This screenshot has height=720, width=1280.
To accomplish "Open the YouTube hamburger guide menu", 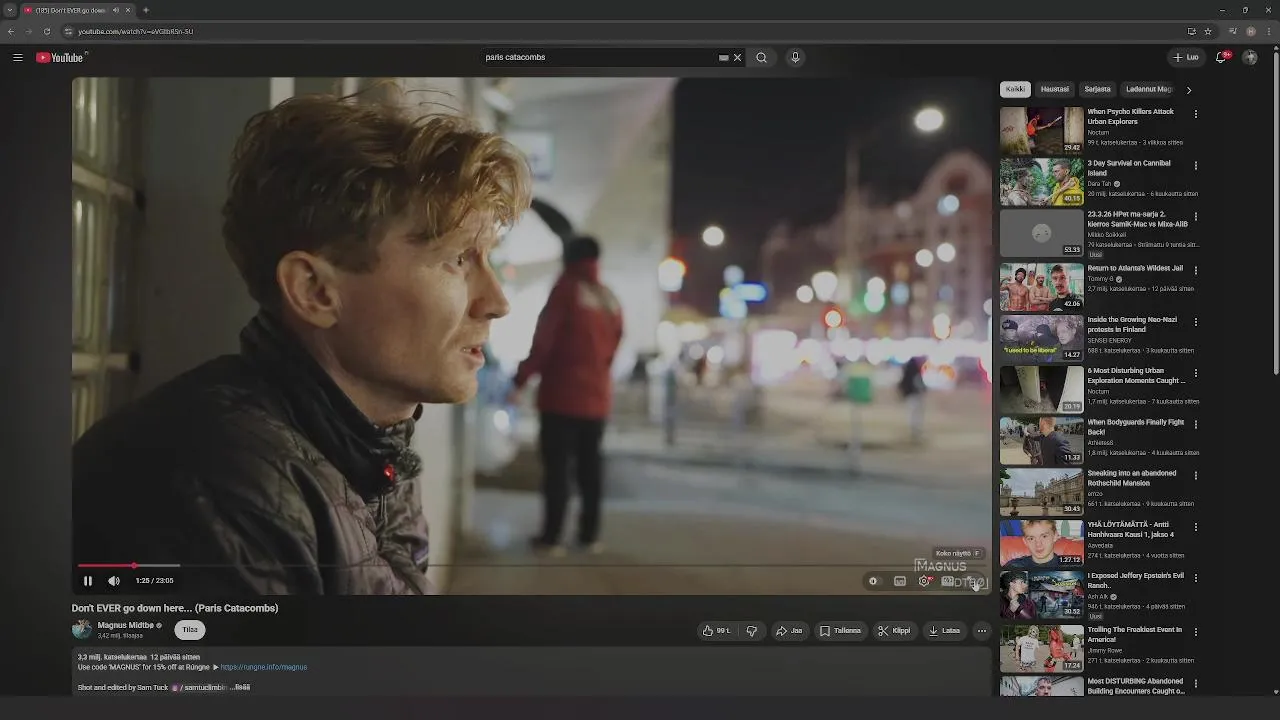I will pos(17,58).
